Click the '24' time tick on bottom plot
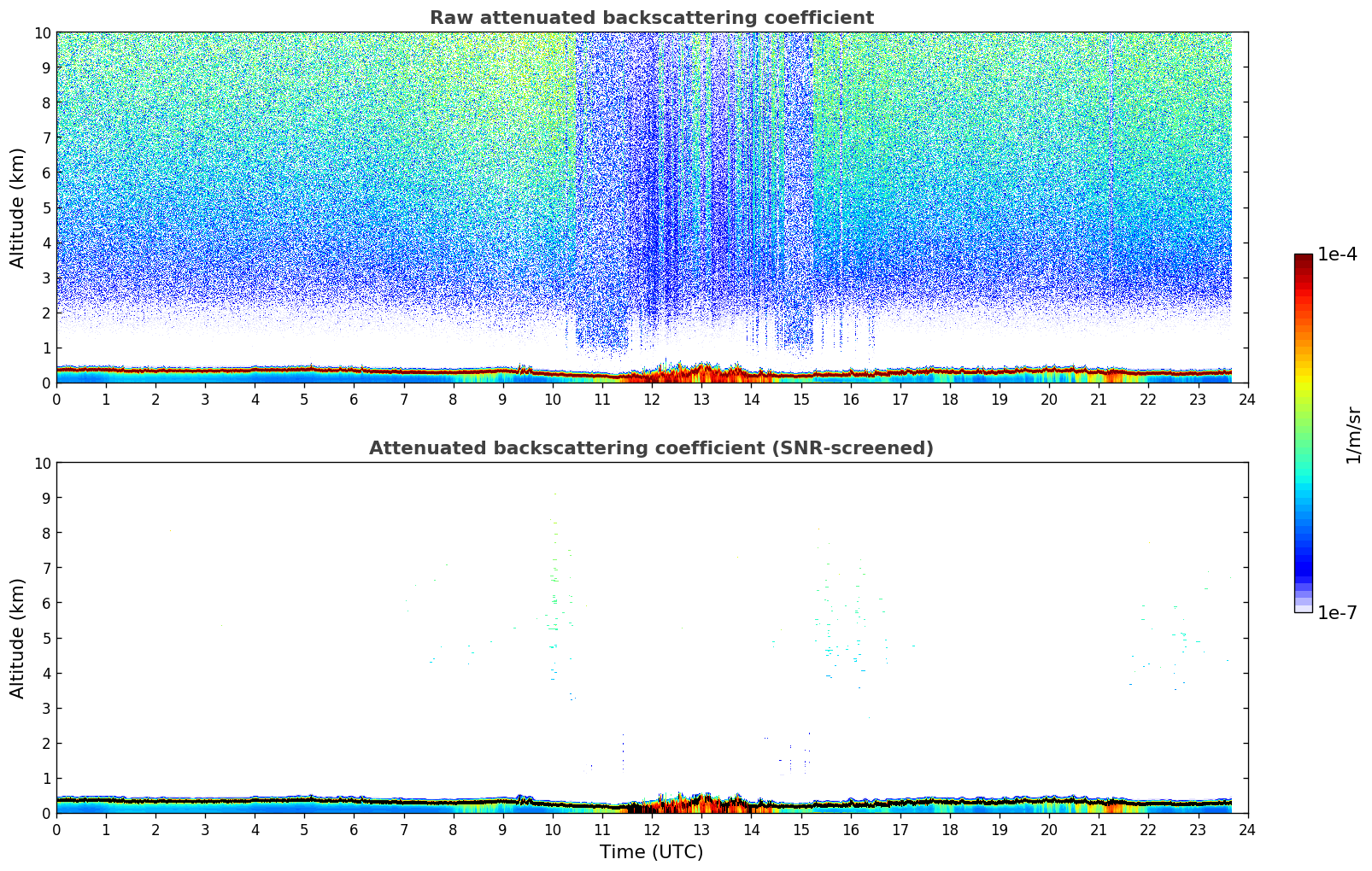Viewport: 1372px width, 871px height. tap(1247, 830)
